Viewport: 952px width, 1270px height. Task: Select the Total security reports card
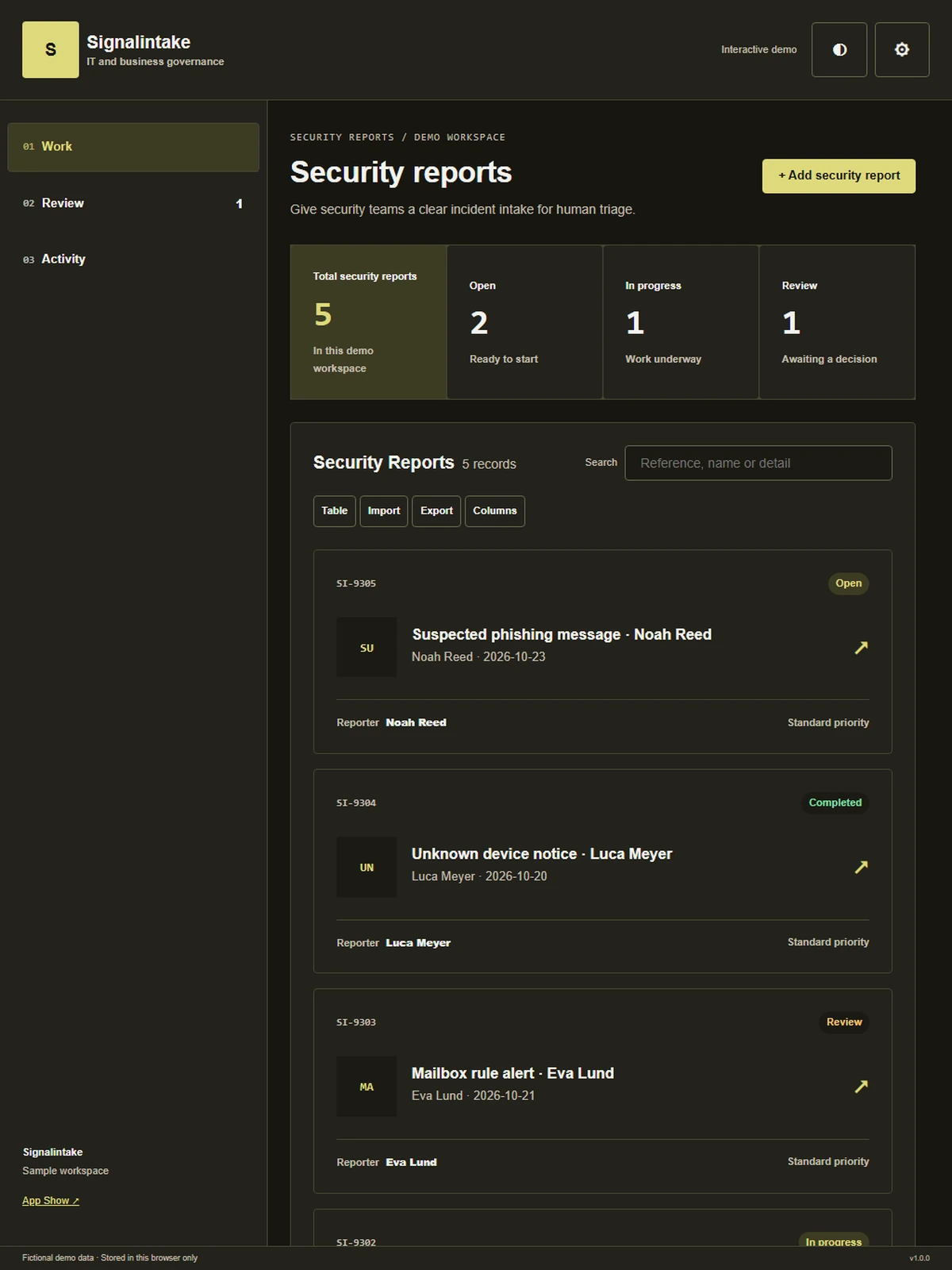click(x=368, y=321)
